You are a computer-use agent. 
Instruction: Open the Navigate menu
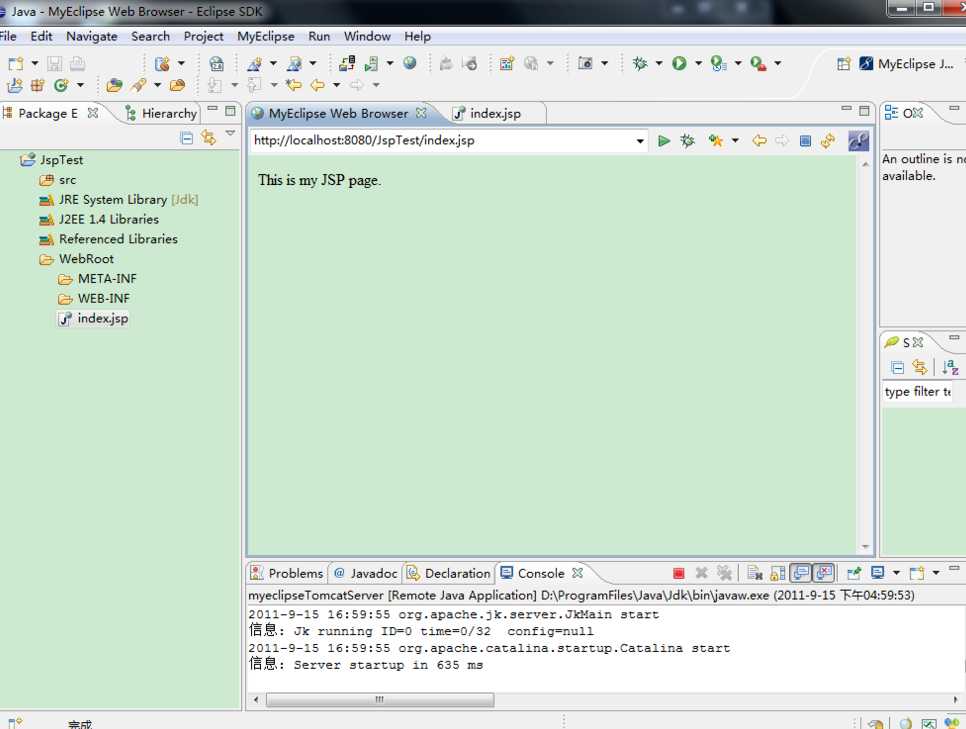[x=92, y=36]
